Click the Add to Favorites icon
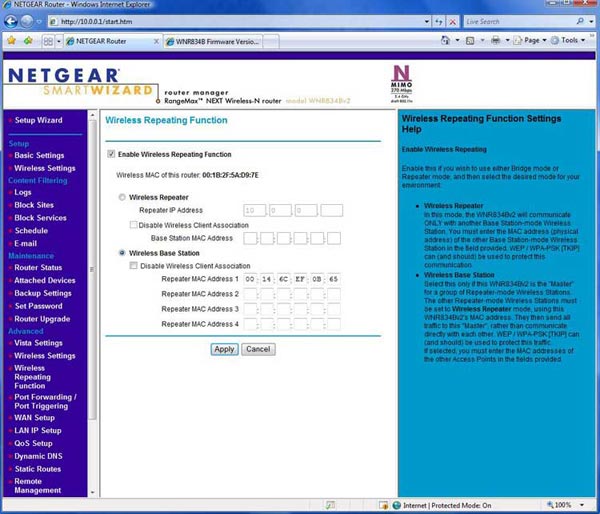The width and height of the screenshot is (600, 514). pyautogui.click(x=28, y=40)
